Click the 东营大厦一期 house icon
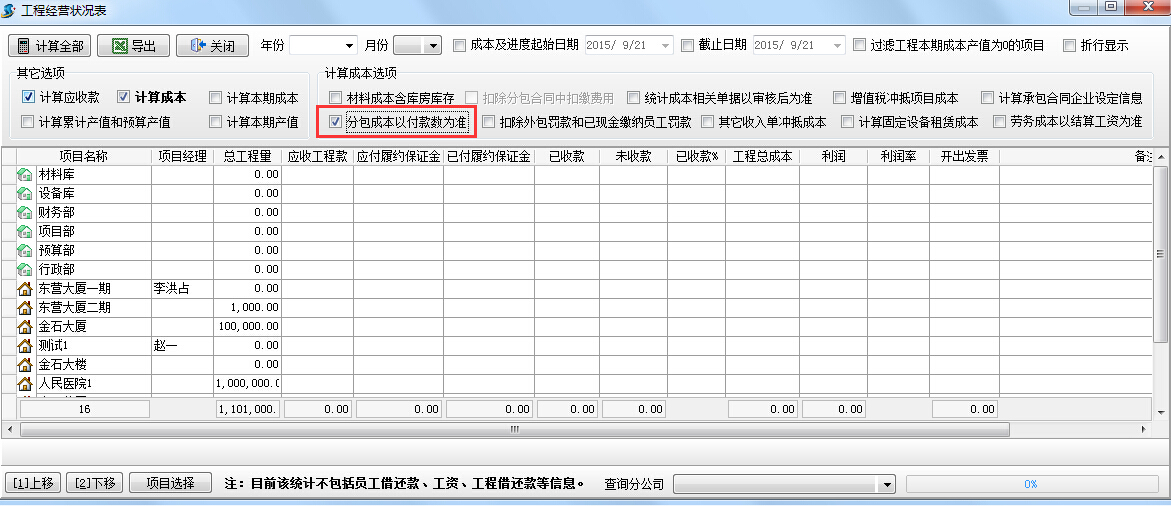This screenshot has height=506, width=1171. [25, 289]
